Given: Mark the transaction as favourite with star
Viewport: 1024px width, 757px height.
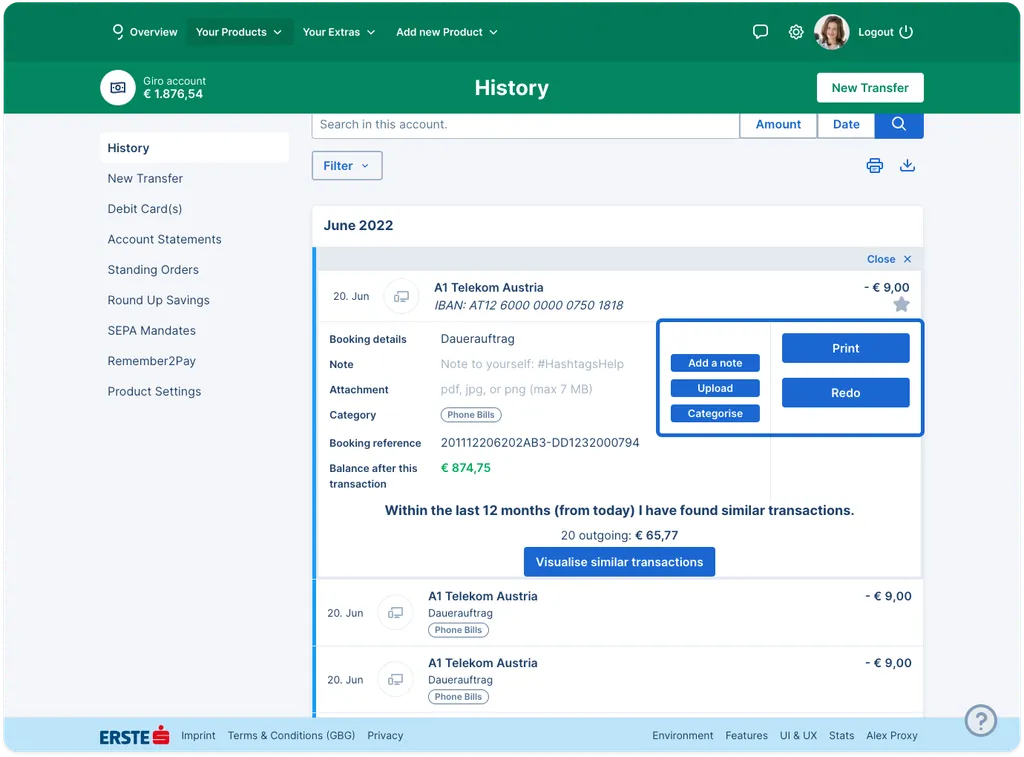Looking at the screenshot, I should 901,304.
